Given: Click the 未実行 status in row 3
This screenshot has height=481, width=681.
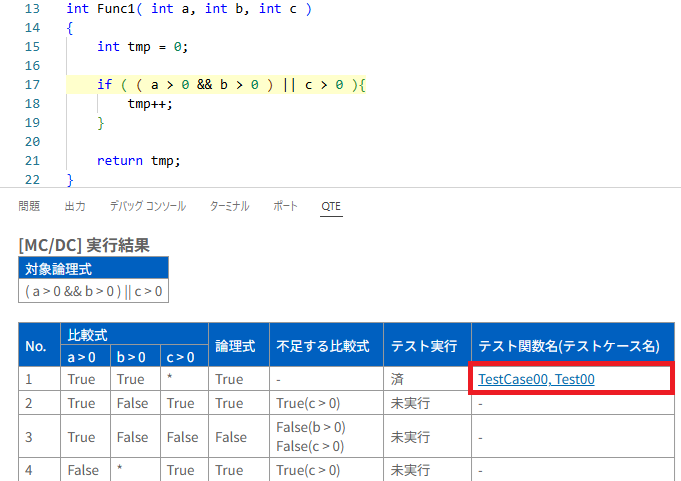Looking at the screenshot, I should 410,437.
